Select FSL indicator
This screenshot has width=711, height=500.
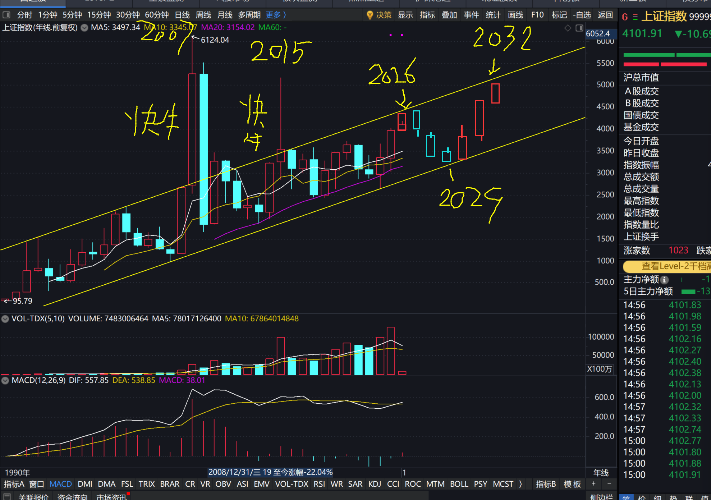click(x=127, y=484)
